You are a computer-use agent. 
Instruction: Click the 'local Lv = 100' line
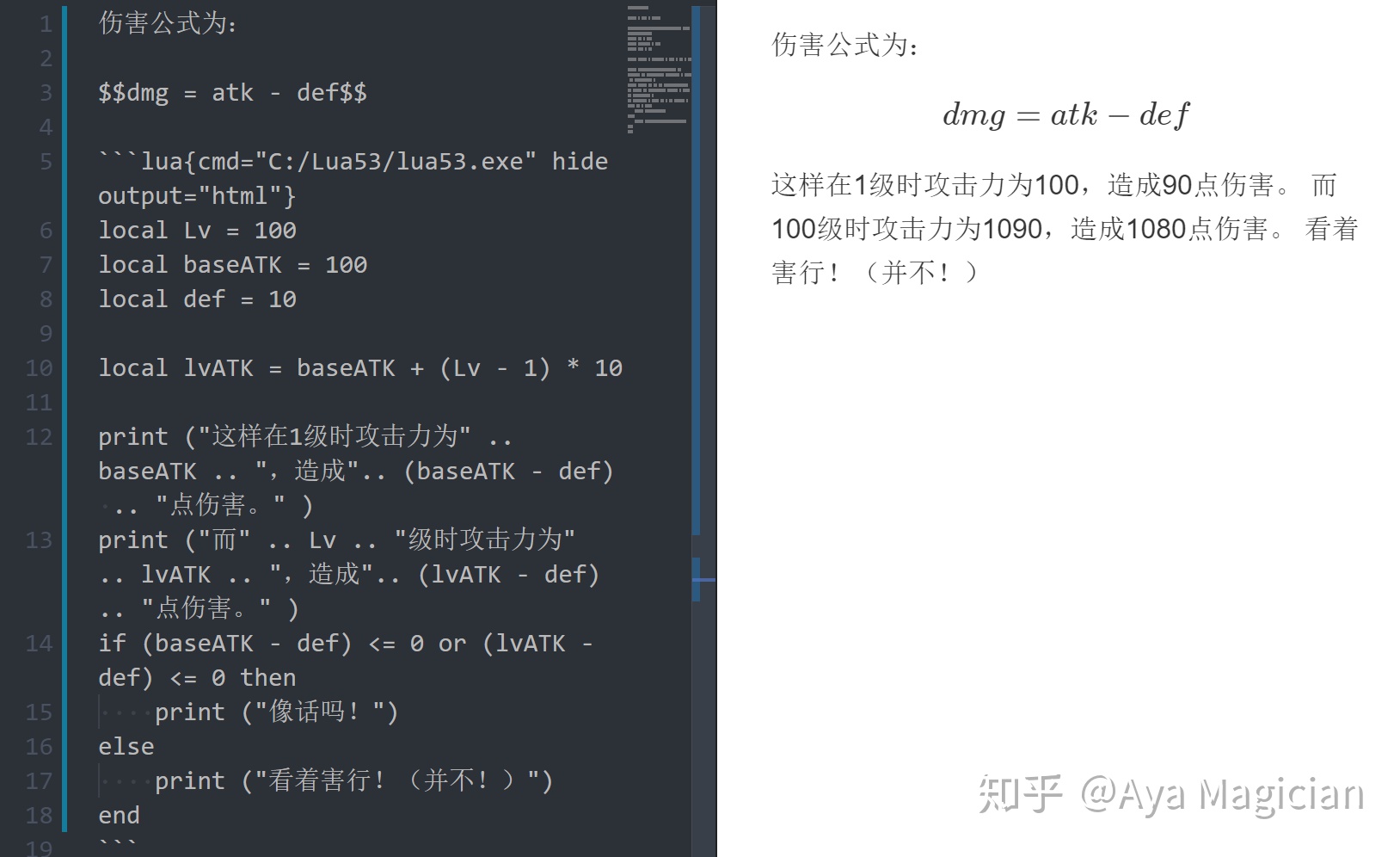point(197,231)
